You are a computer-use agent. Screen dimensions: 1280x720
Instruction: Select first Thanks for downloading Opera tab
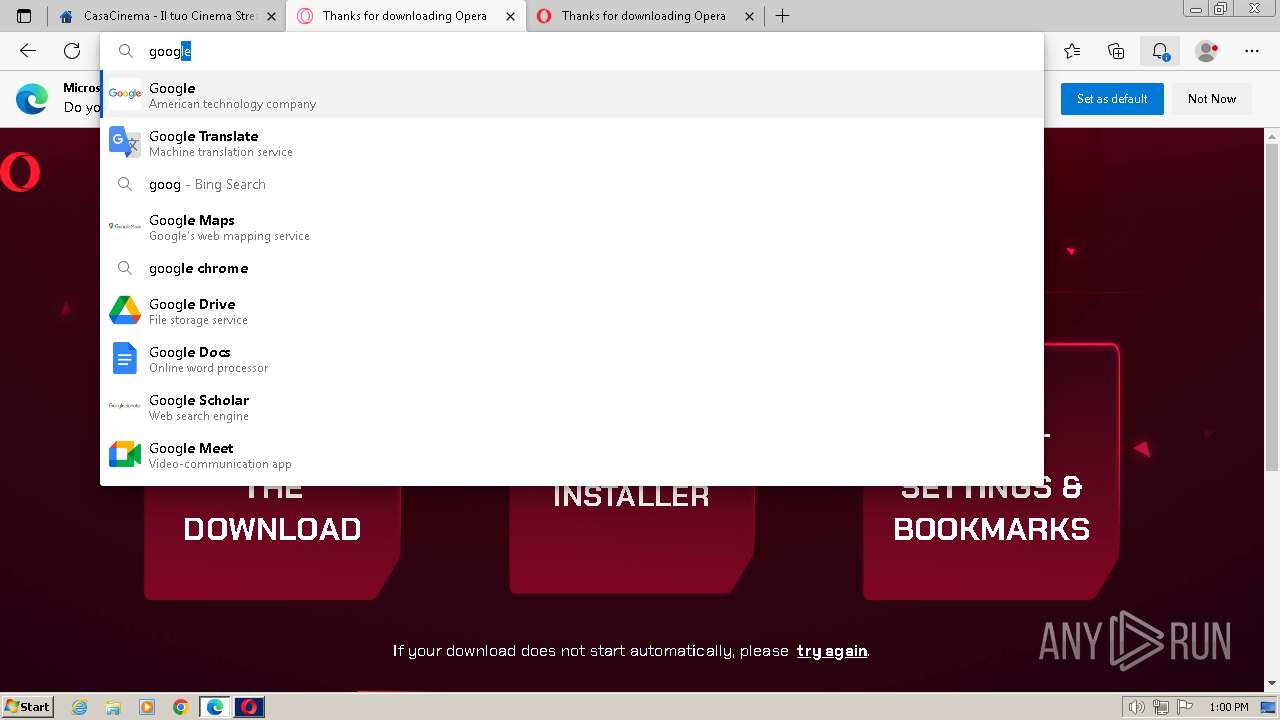pyautogui.click(x=404, y=16)
